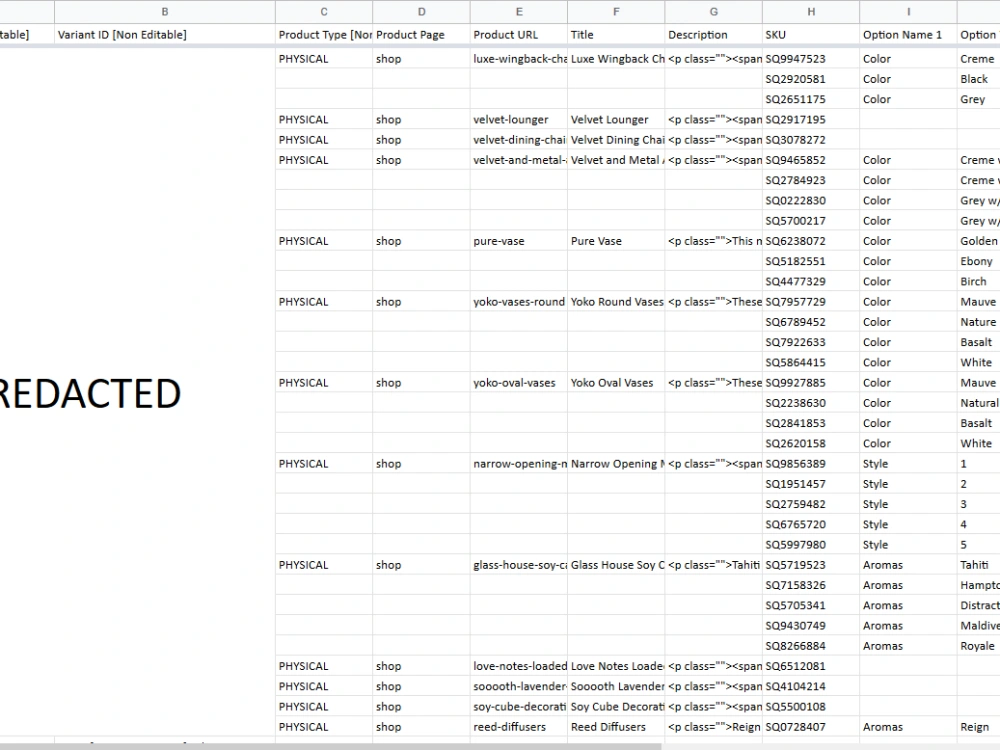Select column F header
Image resolution: width=1000 pixels, height=750 pixels.
(x=616, y=12)
